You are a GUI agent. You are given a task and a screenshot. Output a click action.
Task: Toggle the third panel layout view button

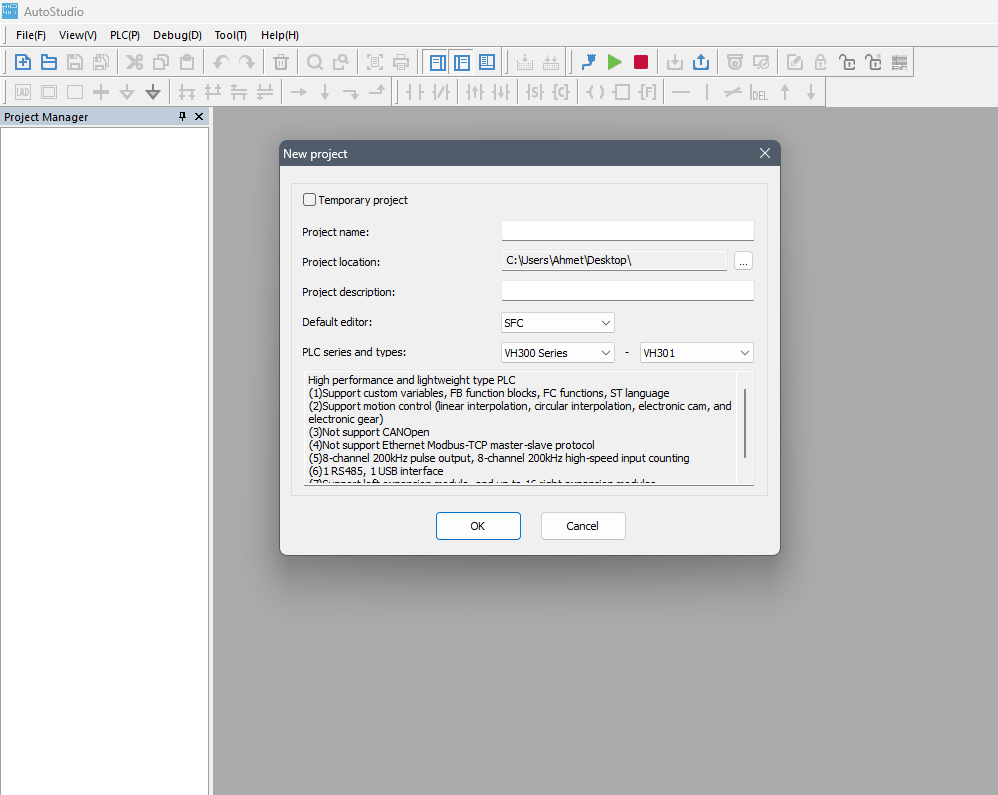pos(487,62)
